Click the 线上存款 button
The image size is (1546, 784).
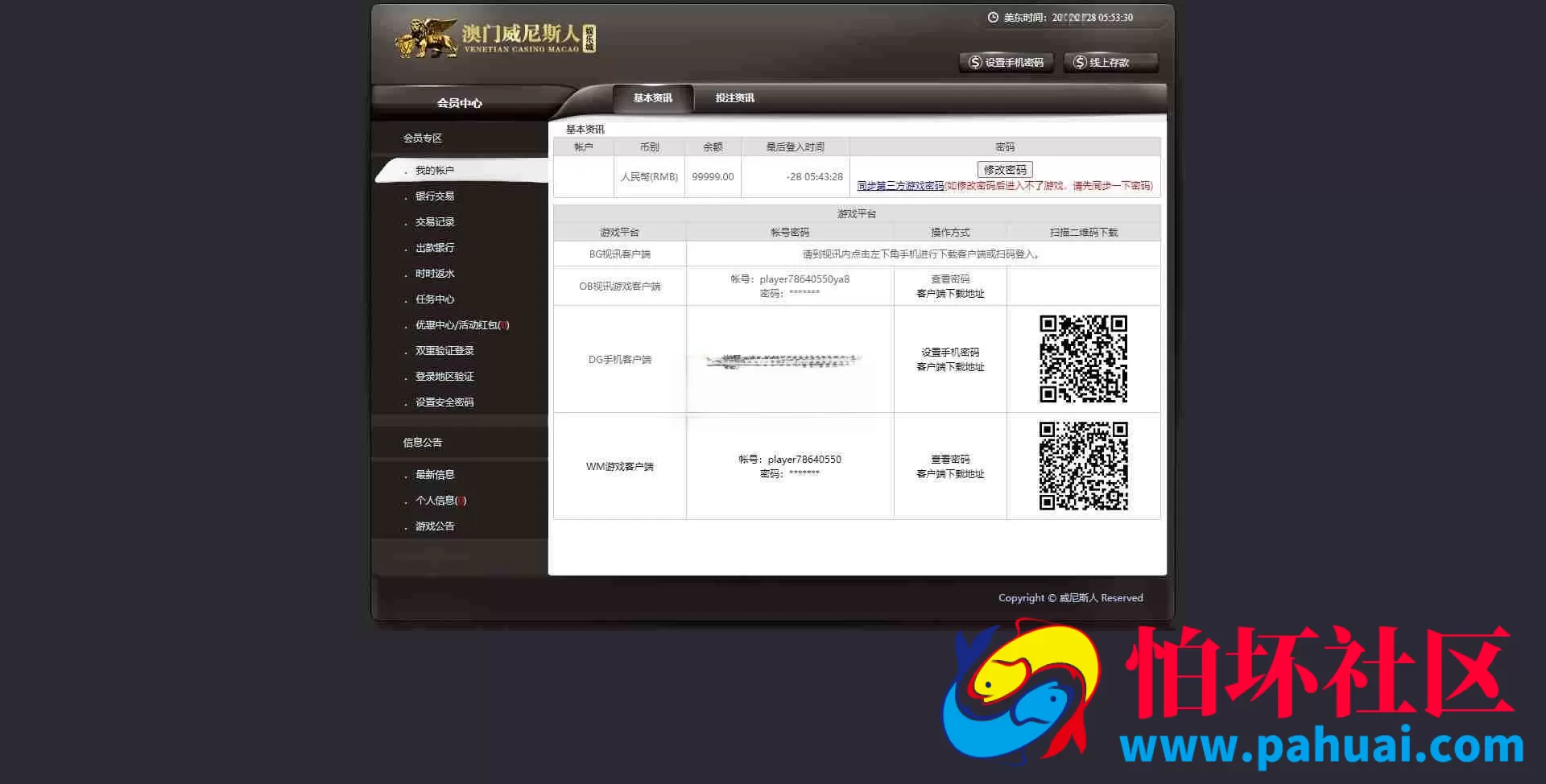pyautogui.click(x=1110, y=62)
